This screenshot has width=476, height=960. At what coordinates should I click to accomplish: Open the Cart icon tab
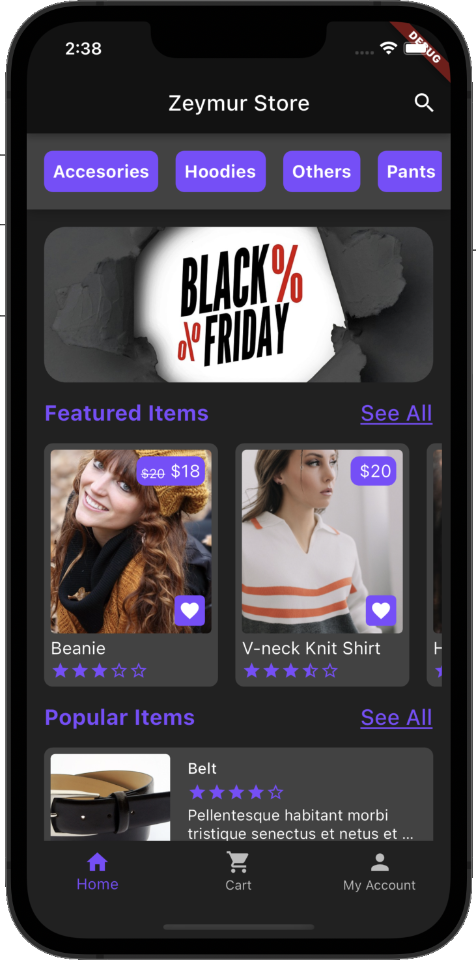pos(238,863)
